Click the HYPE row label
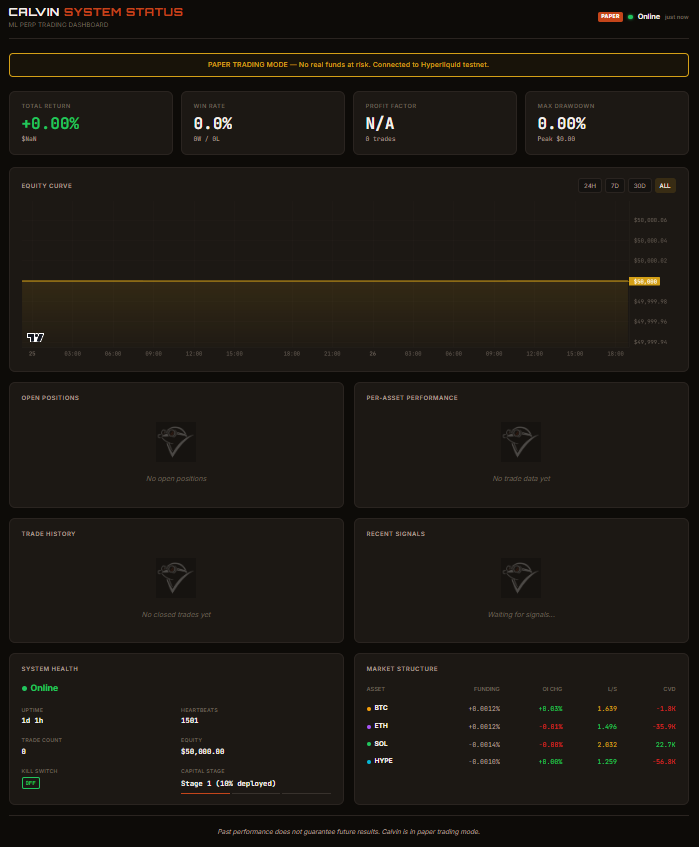699x847 pixels. pyautogui.click(x=384, y=761)
